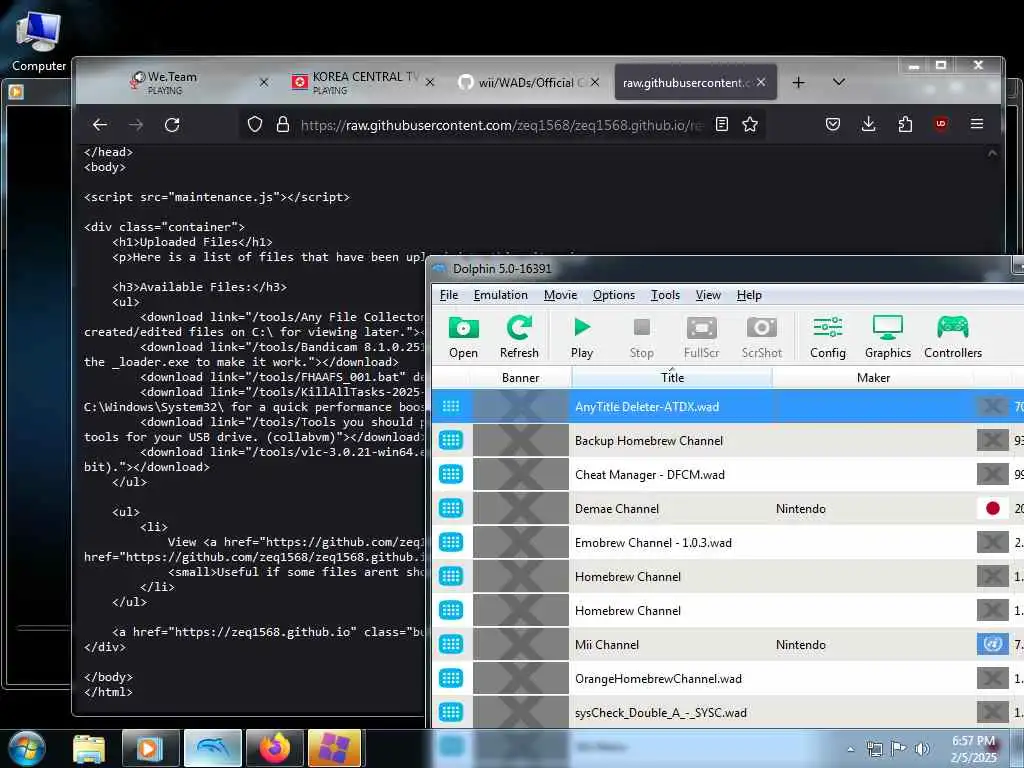This screenshot has width=1024, height=768.
Task: Refresh the Dolphin game list
Action: (519, 336)
